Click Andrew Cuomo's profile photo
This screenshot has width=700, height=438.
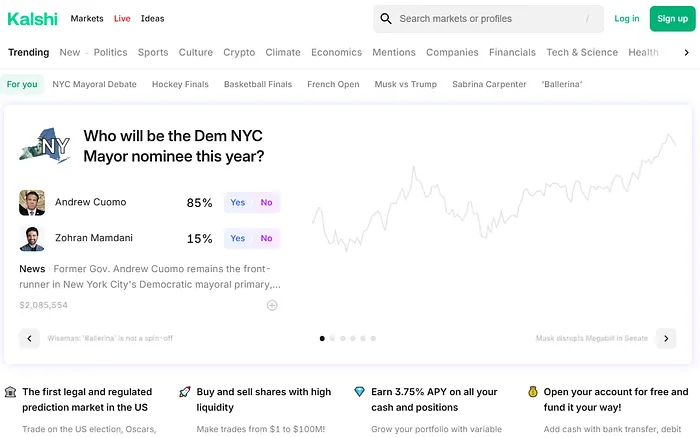click(x=32, y=202)
